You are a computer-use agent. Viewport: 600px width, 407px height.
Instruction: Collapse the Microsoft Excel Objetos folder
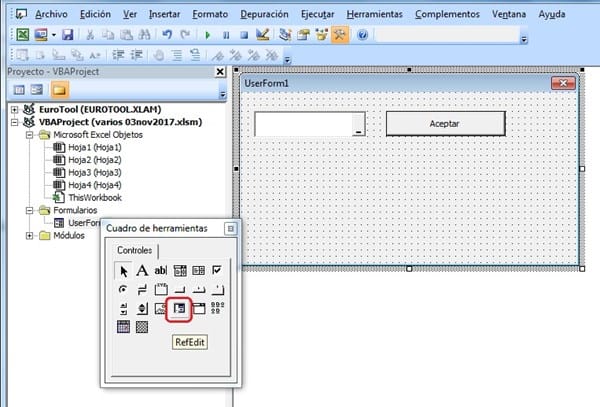(29, 135)
